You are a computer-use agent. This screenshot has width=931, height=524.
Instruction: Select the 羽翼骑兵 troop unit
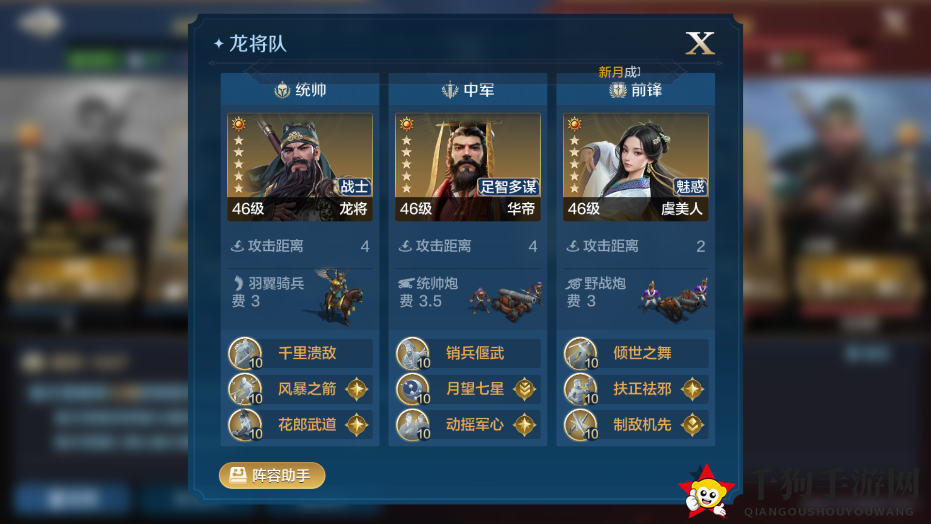pos(300,296)
